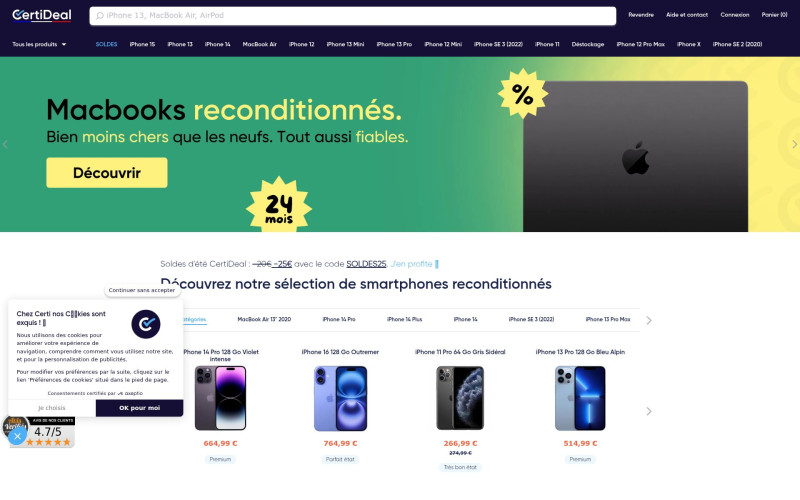Close the customer reviews badge
The image size is (800, 500).
pos(17,436)
